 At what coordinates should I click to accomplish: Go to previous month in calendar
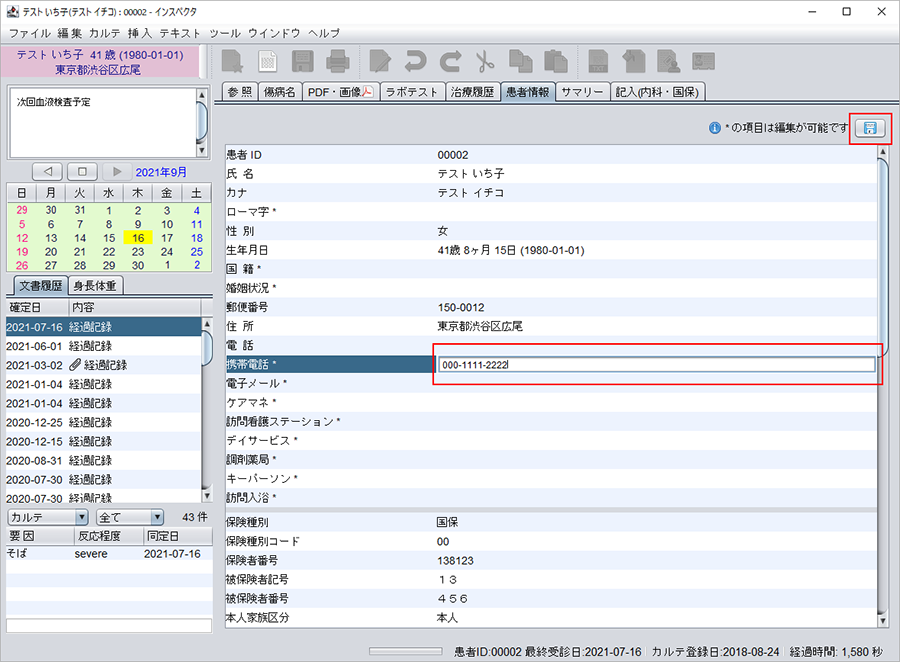coord(48,171)
